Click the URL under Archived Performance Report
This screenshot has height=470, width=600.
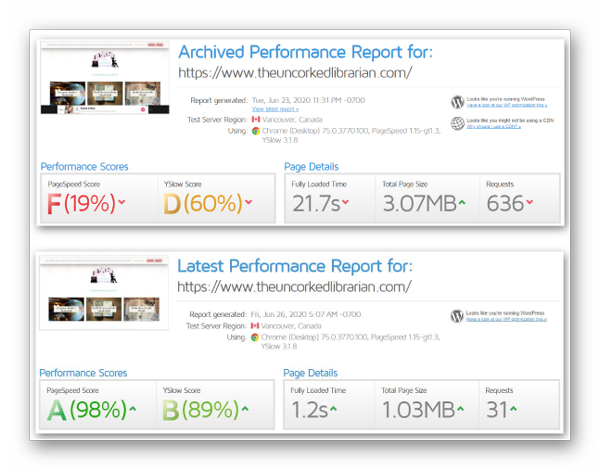point(295,73)
